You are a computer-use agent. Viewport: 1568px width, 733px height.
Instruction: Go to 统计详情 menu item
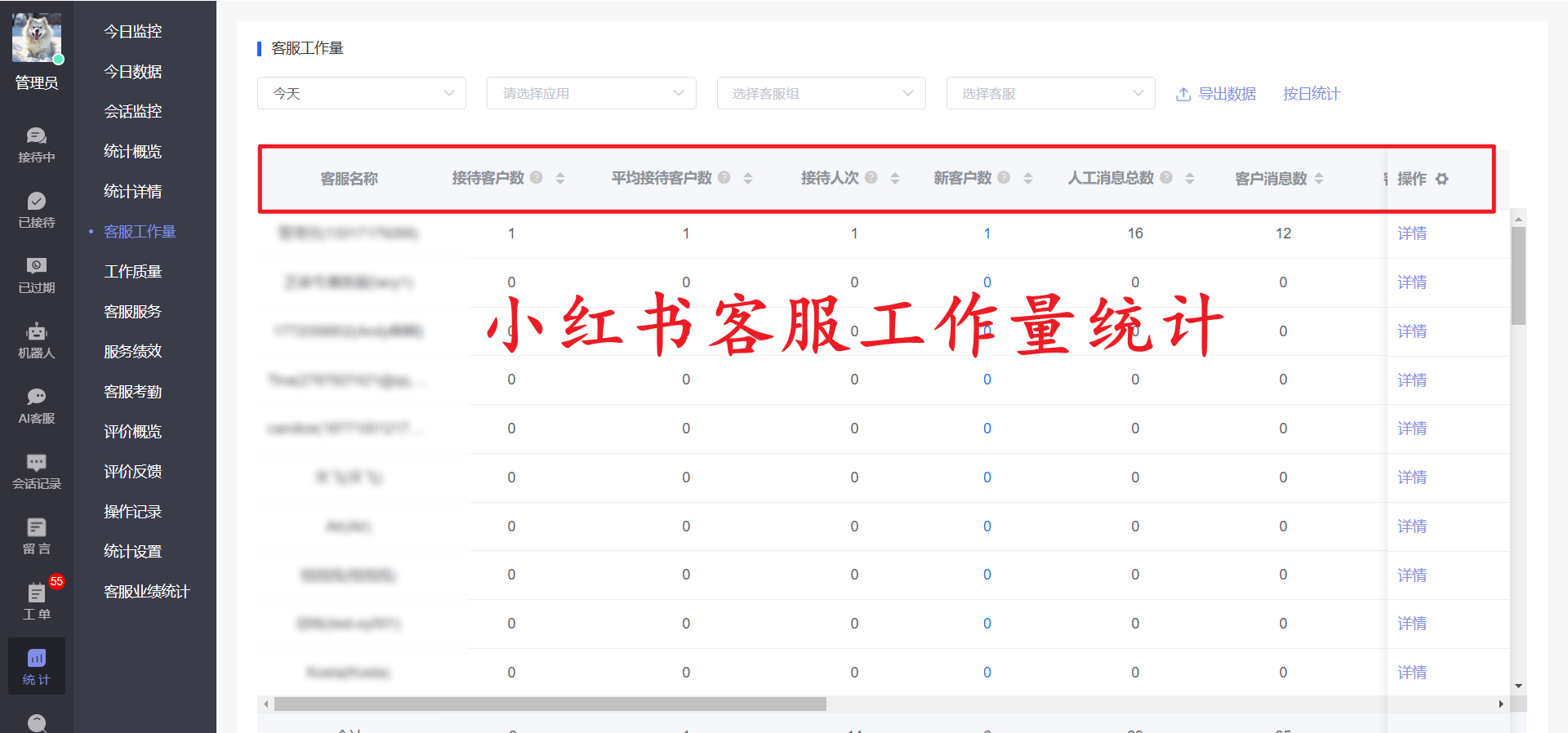click(133, 192)
